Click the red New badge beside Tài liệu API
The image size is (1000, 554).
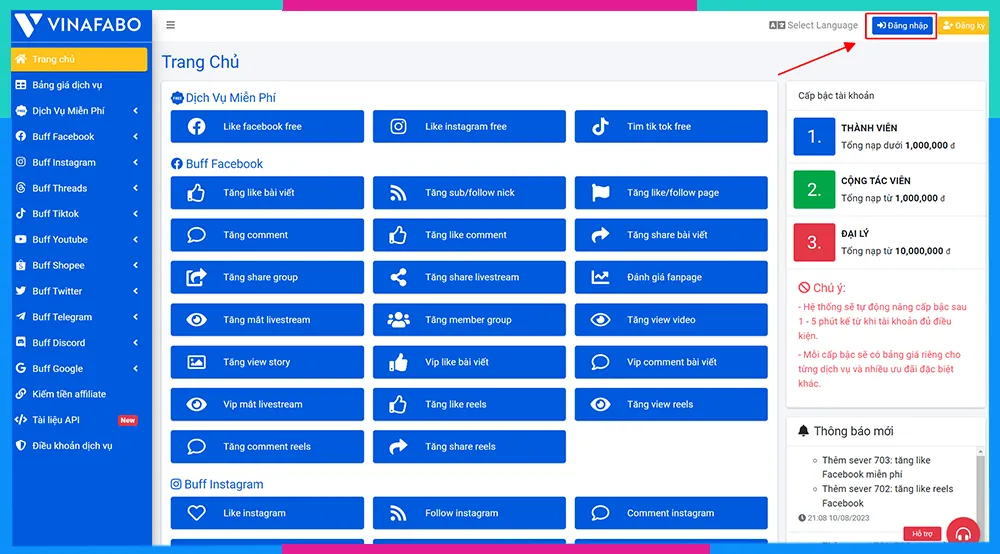coord(128,420)
